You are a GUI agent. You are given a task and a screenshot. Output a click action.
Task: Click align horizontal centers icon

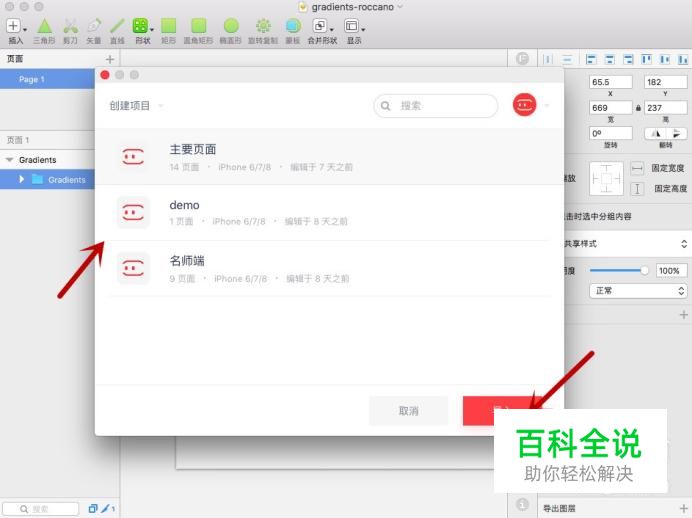click(609, 59)
